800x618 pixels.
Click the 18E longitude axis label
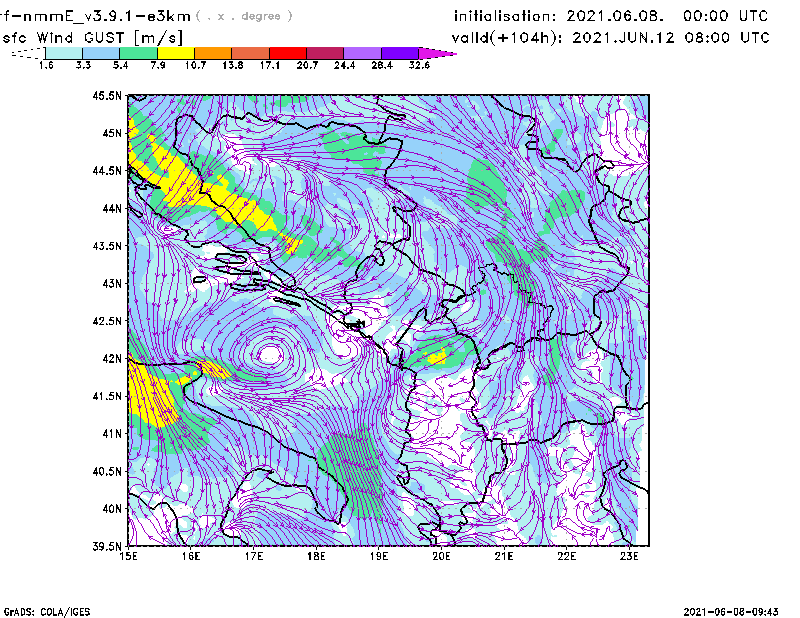pos(316,556)
